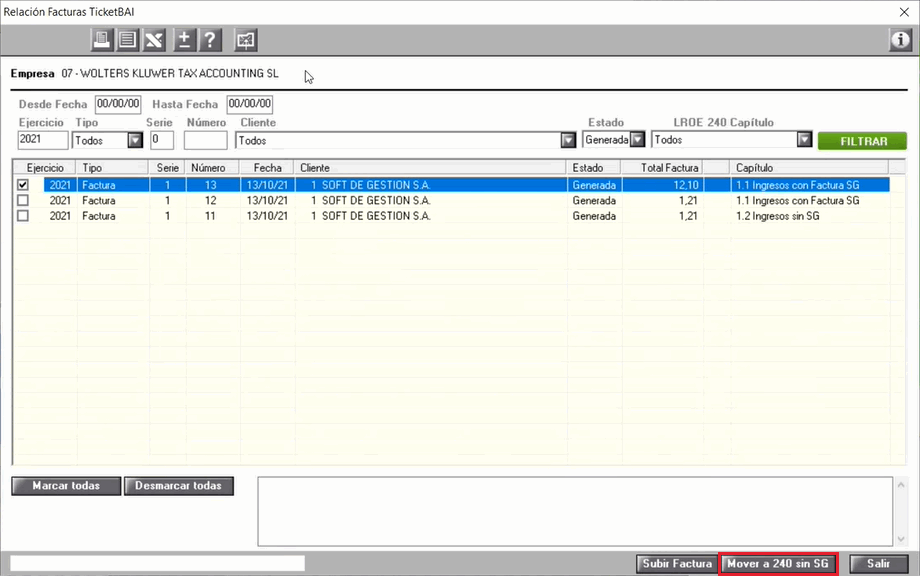Click the printer icon in the toolbar
Image resolution: width=920 pixels, height=576 pixels.
pos(102,40)
